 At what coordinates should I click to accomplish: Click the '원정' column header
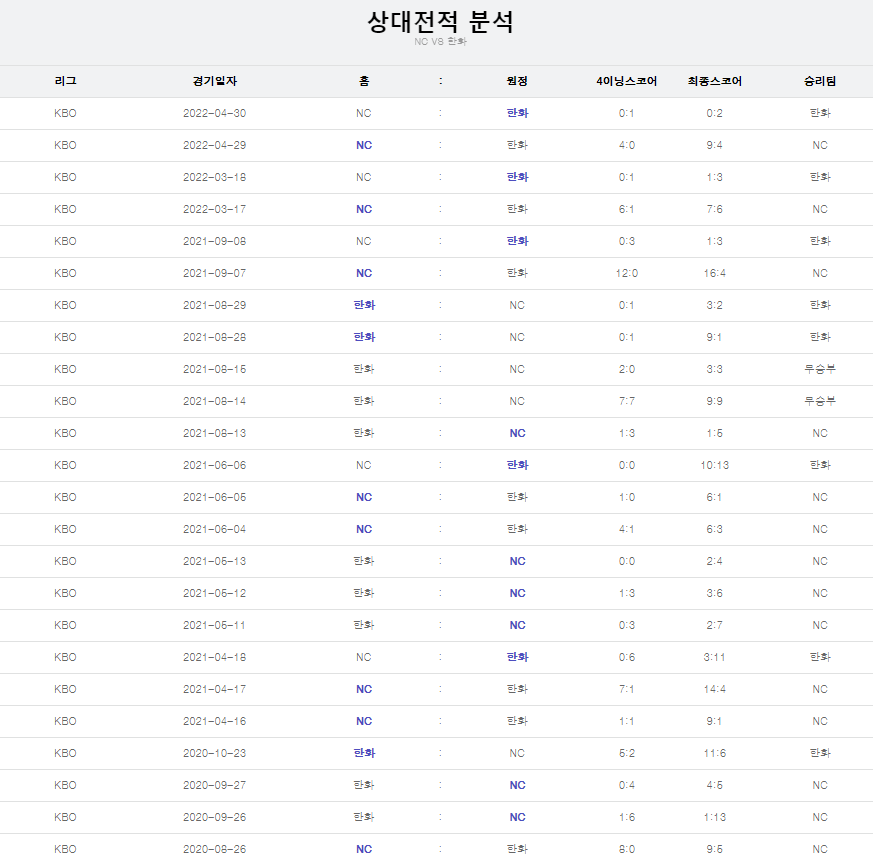click(517, 81)
